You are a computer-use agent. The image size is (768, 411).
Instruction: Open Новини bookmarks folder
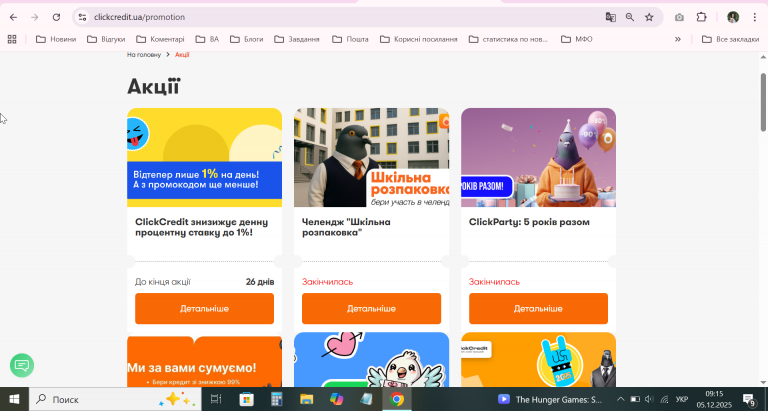(x=56, y=39)
